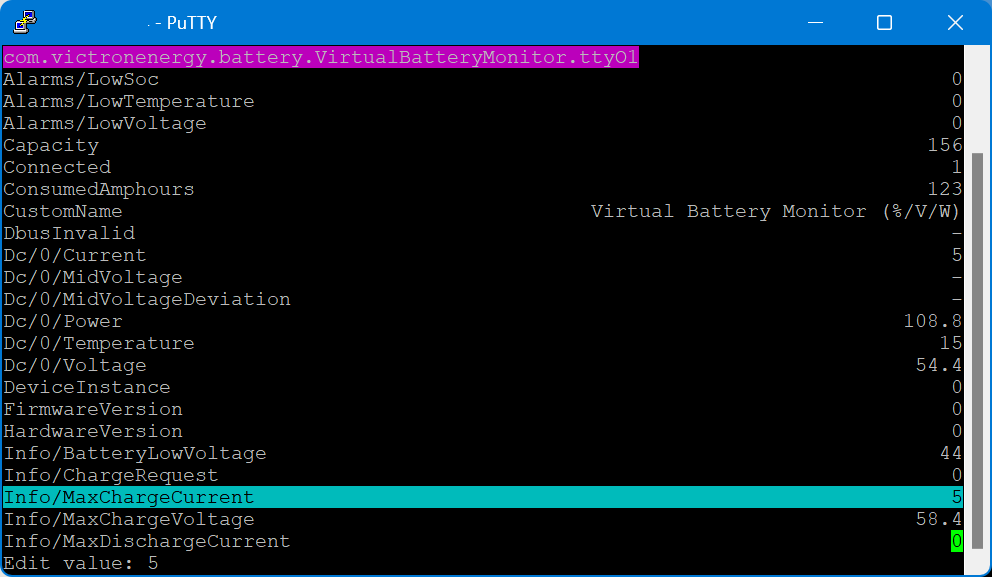Maximize the PuTTY window
The height and width of the screenshot is (577, 992).
point(884,22)
